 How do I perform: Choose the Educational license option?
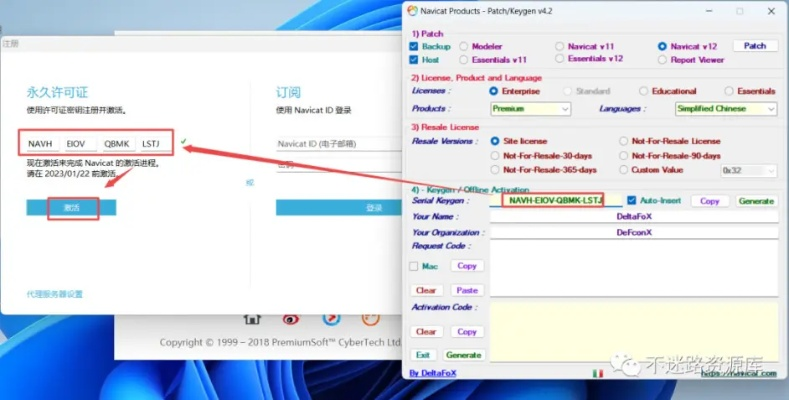[x=644, y=91]
